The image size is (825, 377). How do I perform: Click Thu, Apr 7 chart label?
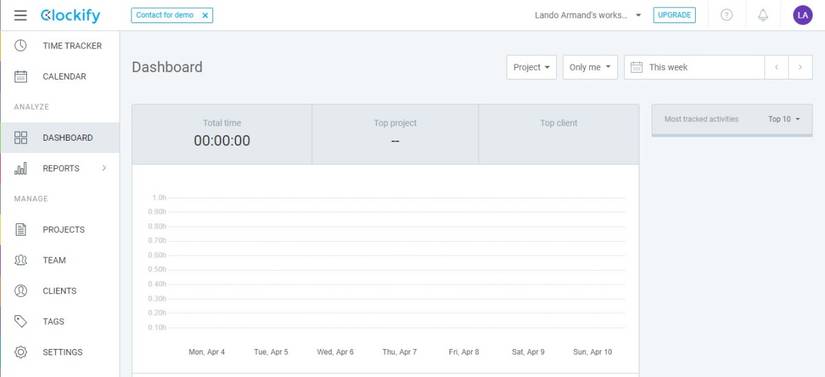(399, 352)
